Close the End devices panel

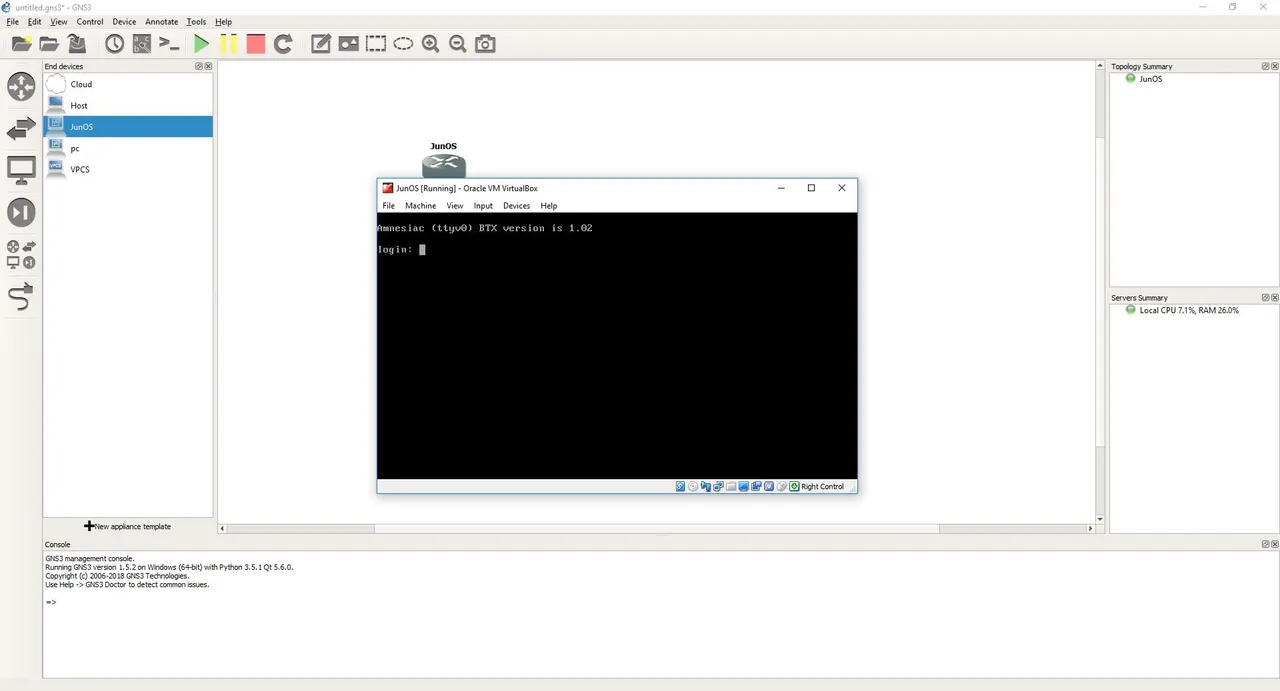click(x=208, y=66)
